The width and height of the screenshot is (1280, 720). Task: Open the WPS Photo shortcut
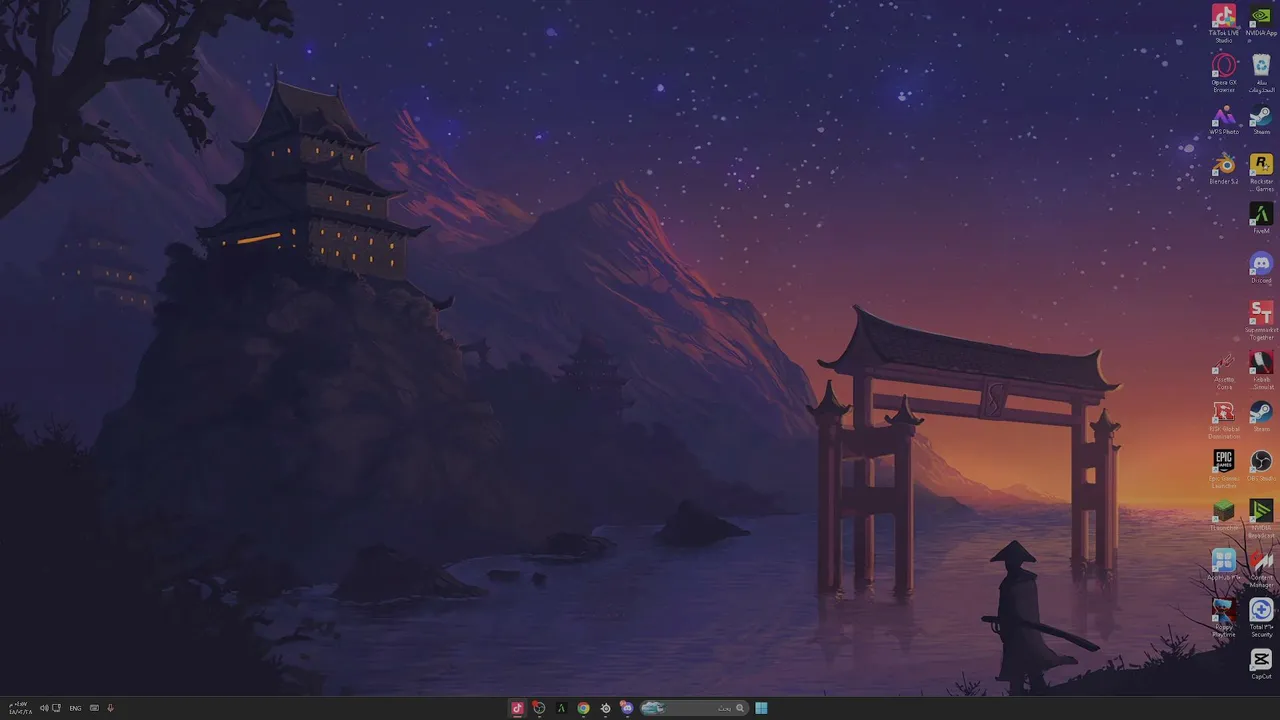[1223, 120]
